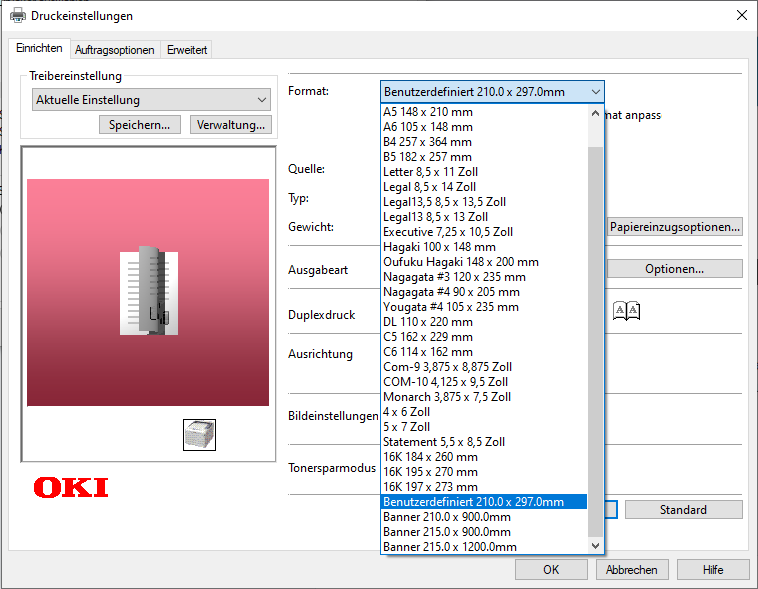Screen dimensions: 758x589
Task: Select Letter 8,5 x 11 Zoll
Action: (x=484, y=172)
